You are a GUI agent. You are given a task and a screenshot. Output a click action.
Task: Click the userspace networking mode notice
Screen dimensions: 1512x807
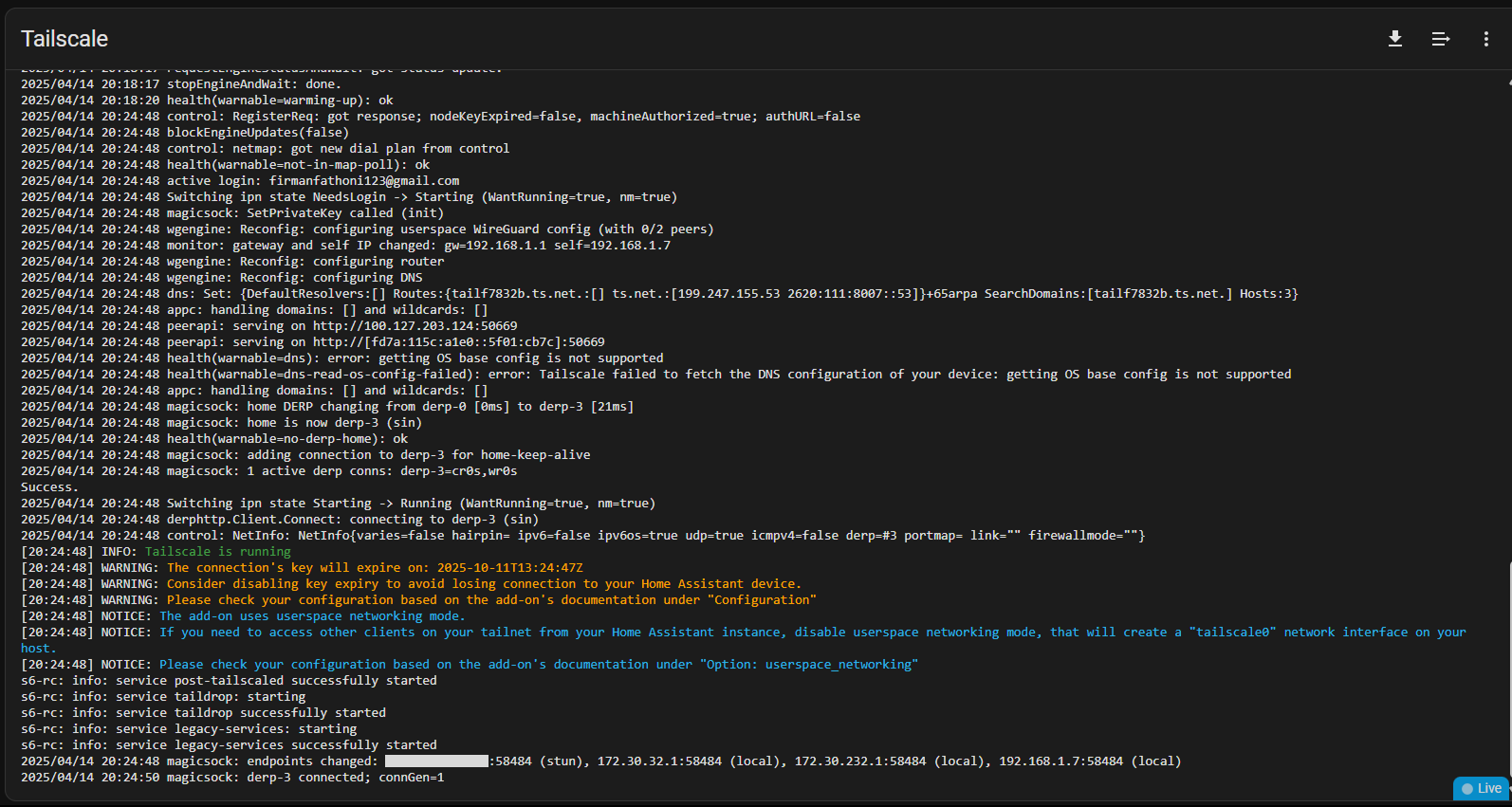(x=312, y=616)
